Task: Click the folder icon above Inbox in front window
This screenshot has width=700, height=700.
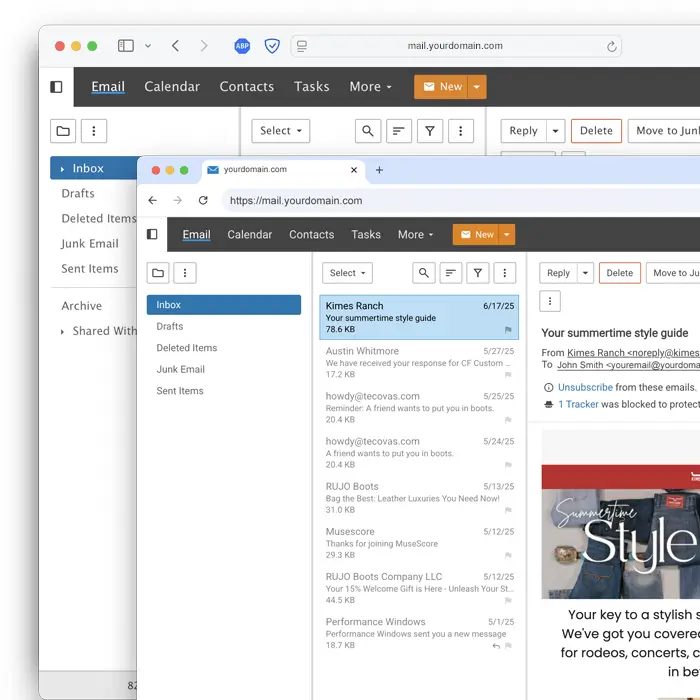Action: click(158, 273)
